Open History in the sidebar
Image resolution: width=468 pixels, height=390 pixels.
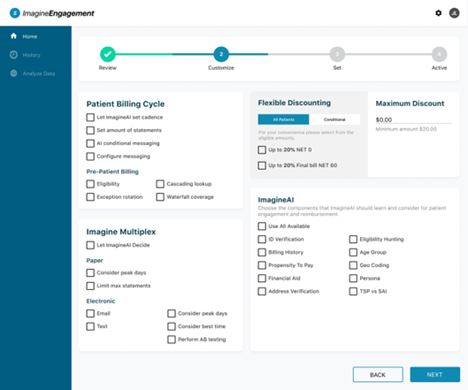31,55
